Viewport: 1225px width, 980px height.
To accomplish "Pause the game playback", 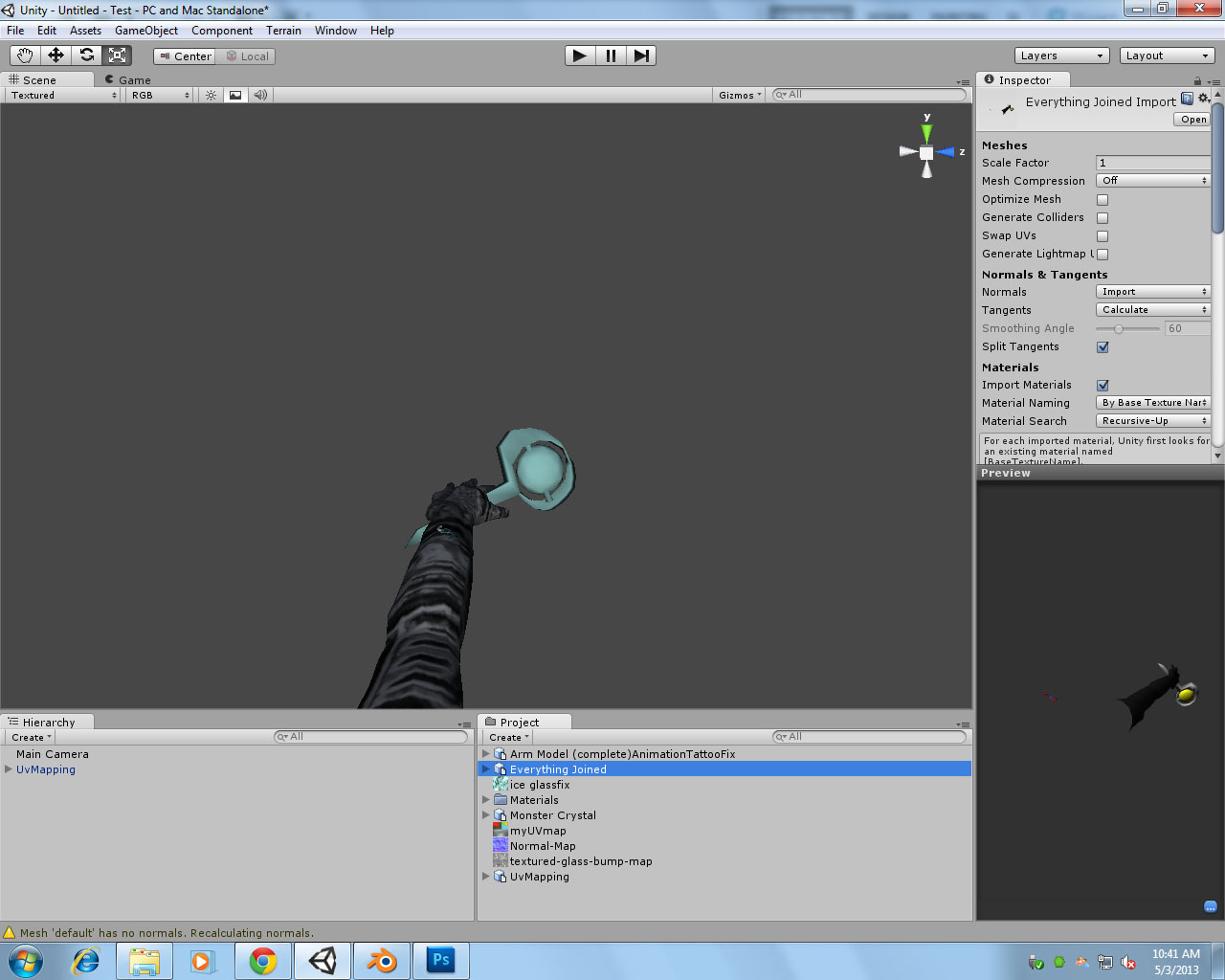I will click(x=611, y=56).
